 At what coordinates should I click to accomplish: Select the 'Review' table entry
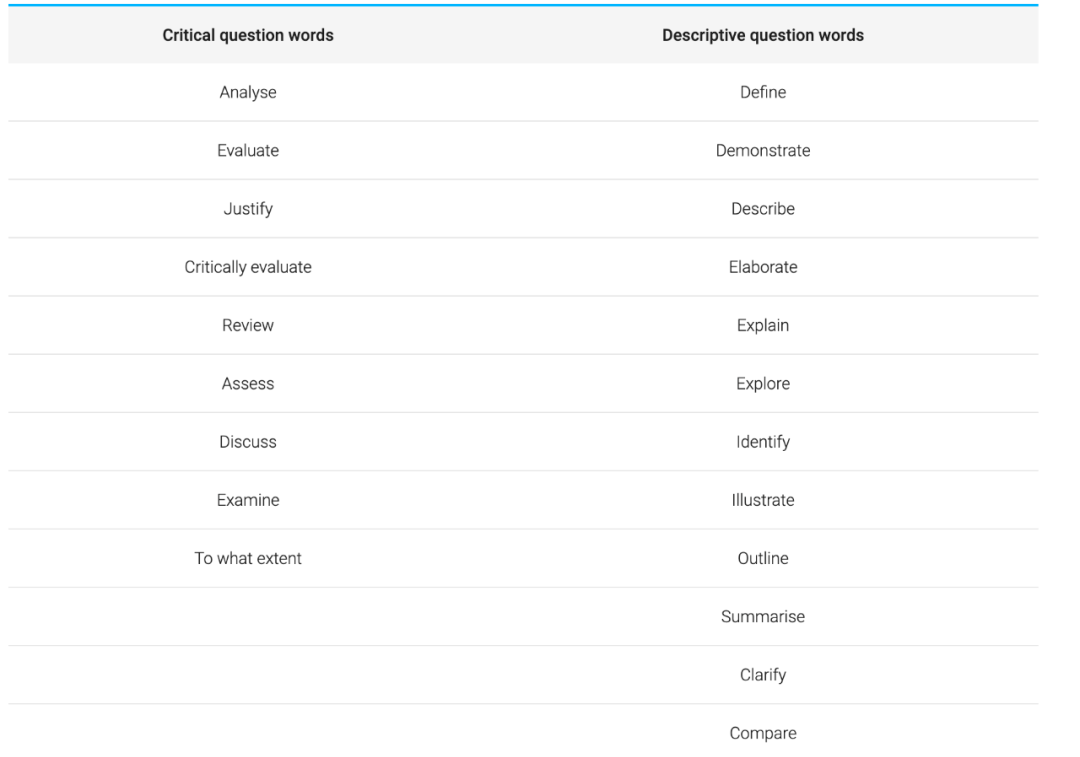248,325
